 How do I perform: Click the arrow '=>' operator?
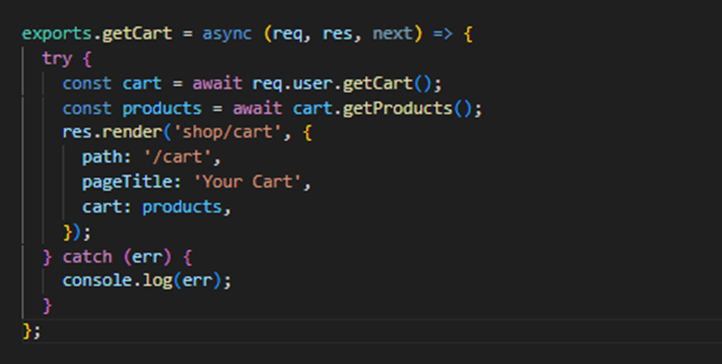point(443,34)
